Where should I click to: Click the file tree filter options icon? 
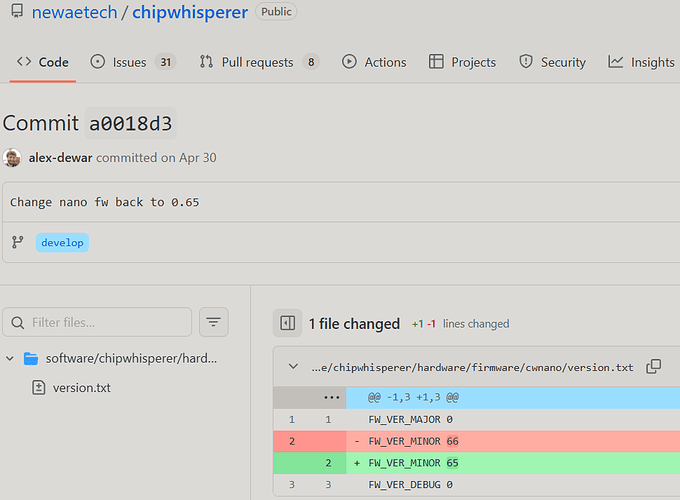214,322
